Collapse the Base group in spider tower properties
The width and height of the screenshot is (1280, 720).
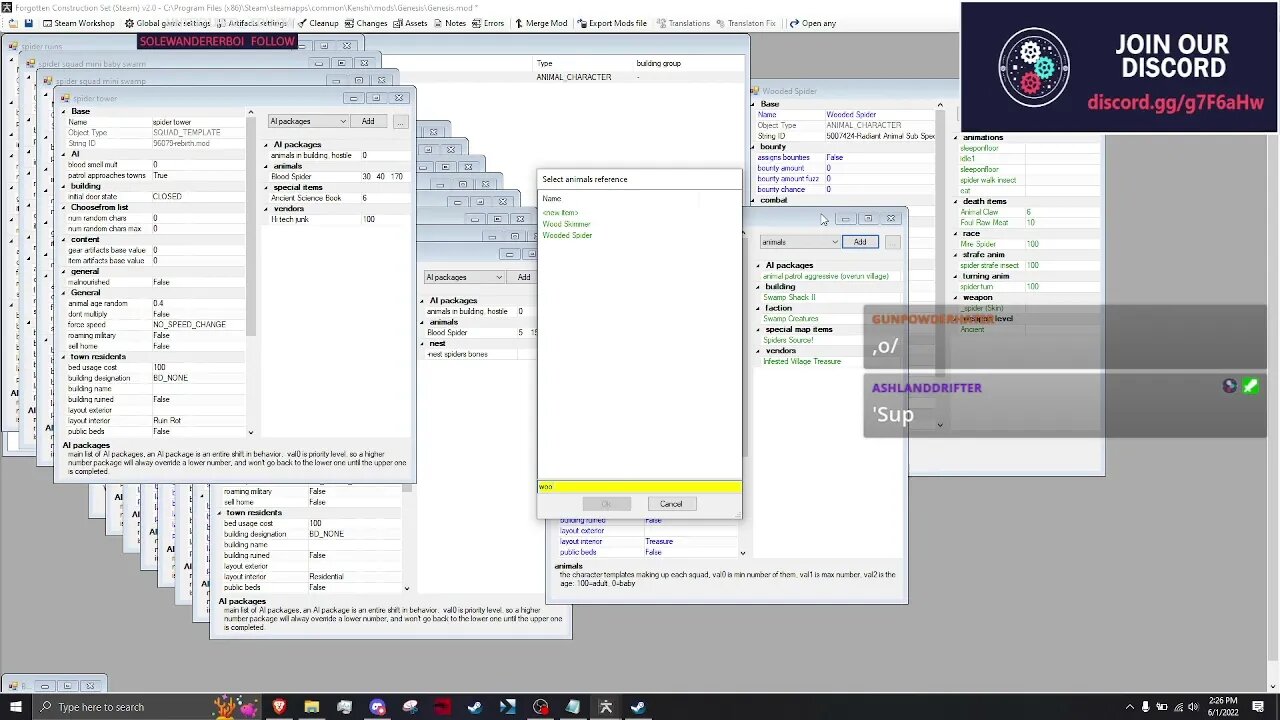coord(64,111)
